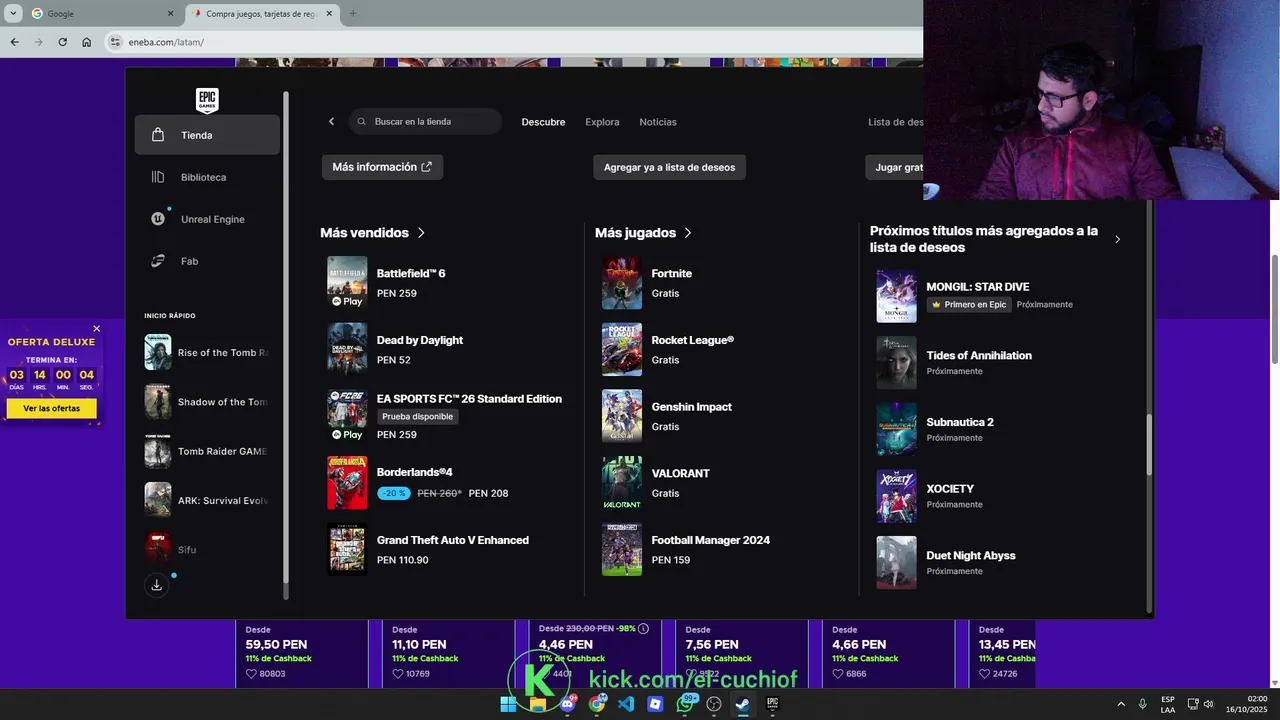Click the browser Home button
Viewport: 1280px width, 720px height.
[86, 42]
